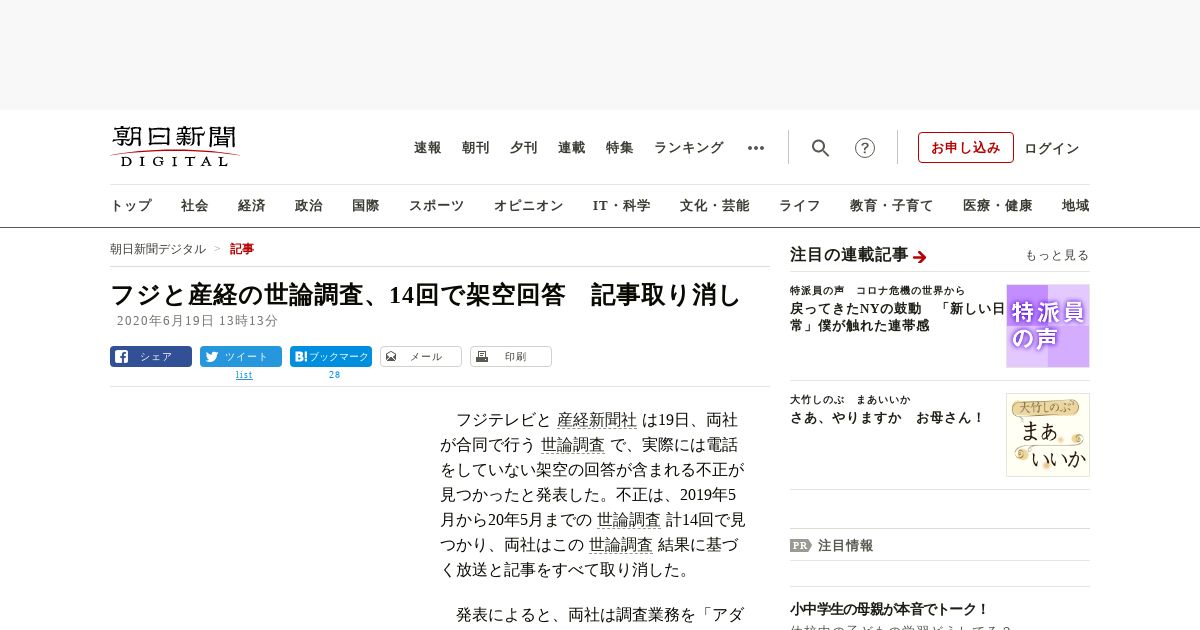Viewport: 1200px width, 630px height.
Task: Go to 教育・子育て section
Action: coord(892,206)
